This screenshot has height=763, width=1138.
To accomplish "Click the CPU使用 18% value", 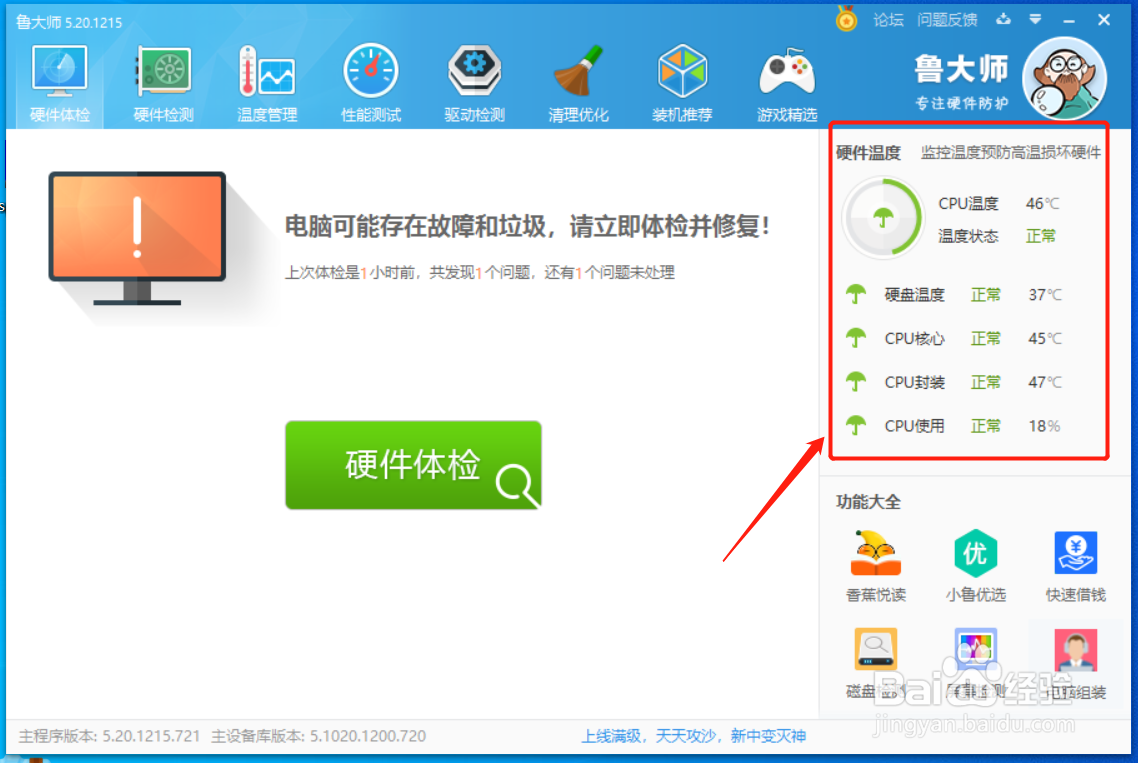I will click(1044, 426).
